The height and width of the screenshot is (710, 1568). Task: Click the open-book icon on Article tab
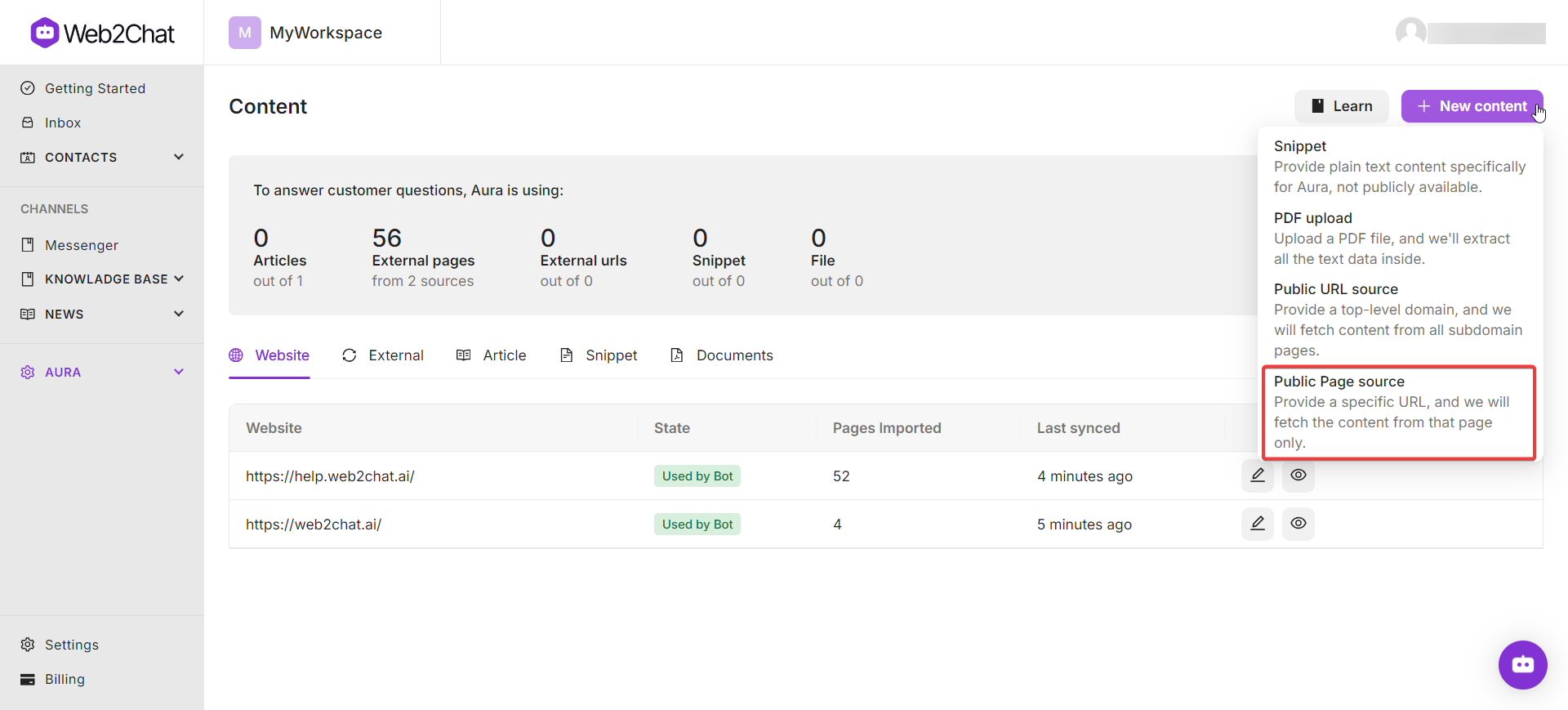[464, 355]
